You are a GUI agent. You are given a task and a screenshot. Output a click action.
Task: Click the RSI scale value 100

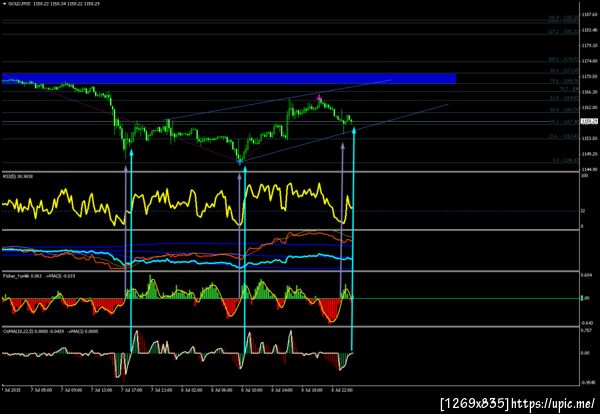coord(584,176)
